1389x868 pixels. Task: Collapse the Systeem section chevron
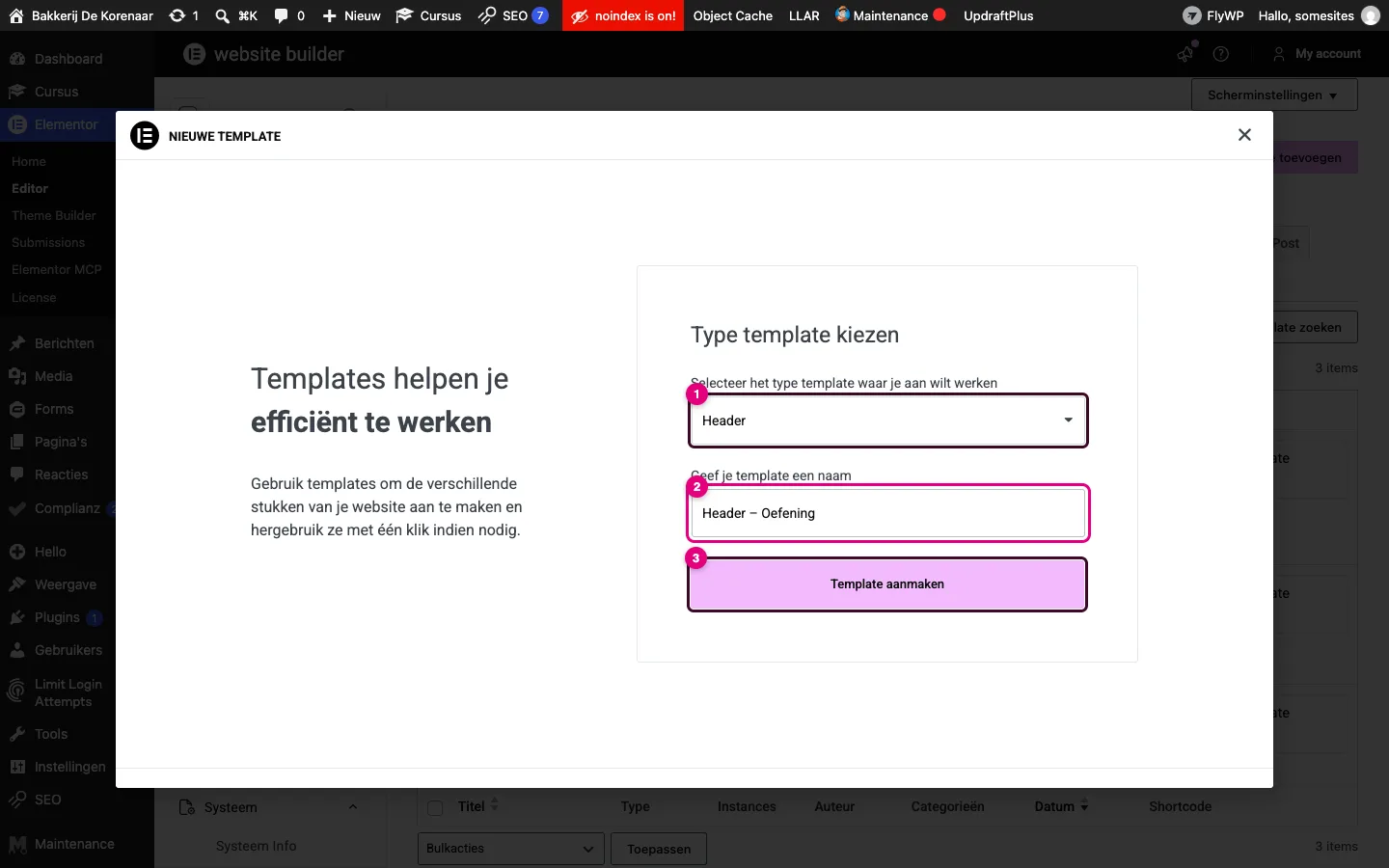click(352, 807)
